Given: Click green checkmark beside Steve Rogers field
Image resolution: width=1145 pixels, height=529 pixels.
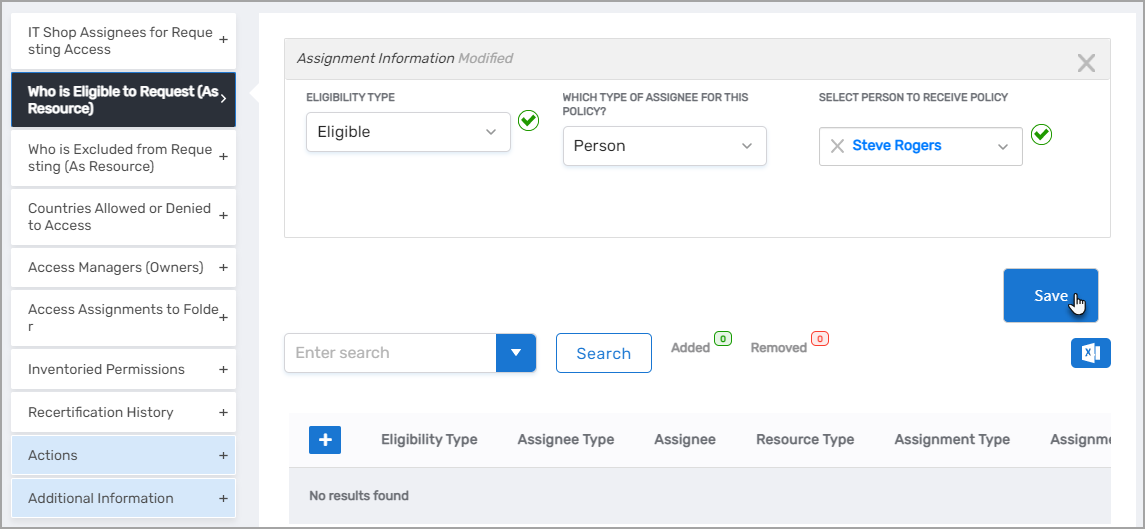Looking at the screenshot, I should coord(1041,134).
